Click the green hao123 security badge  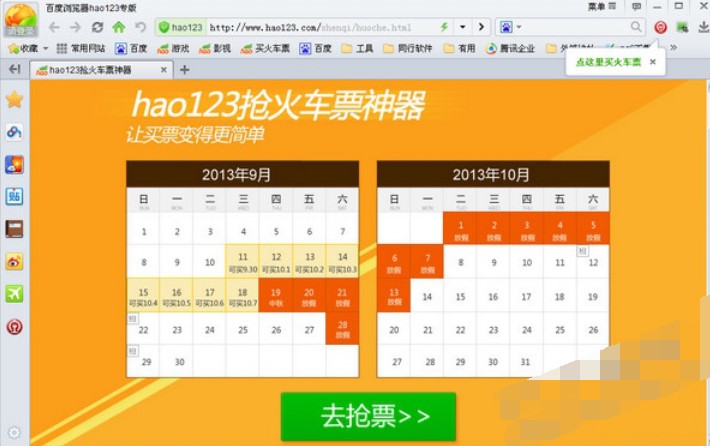coord(180,28)
